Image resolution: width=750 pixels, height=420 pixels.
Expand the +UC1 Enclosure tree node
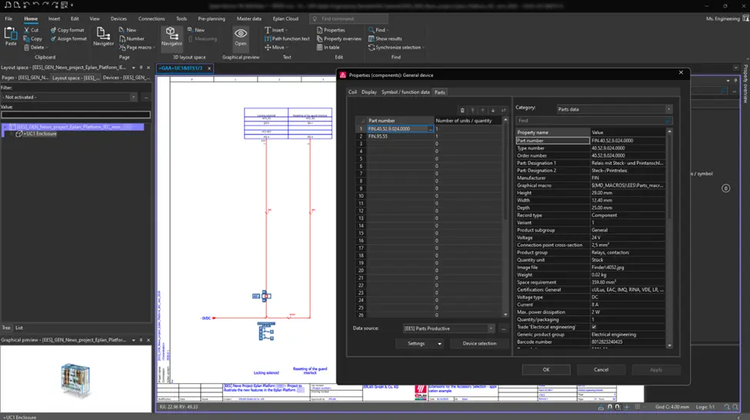[x=13, y=135]
